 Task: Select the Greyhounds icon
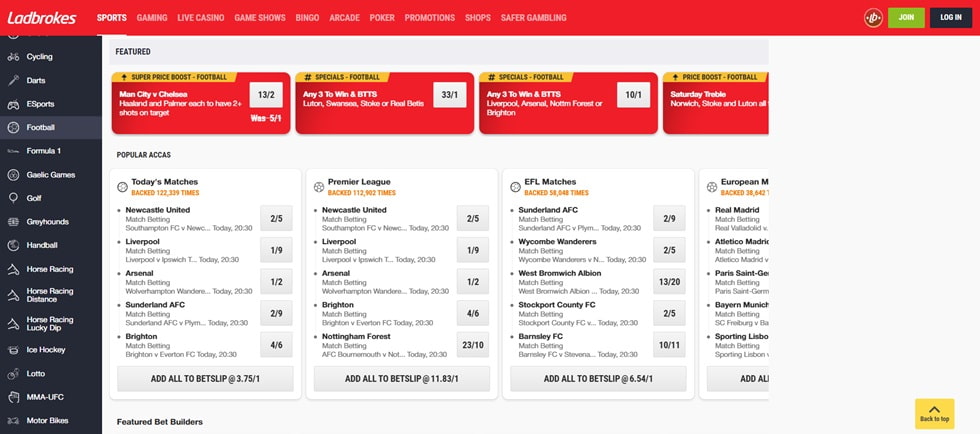tap(13, 222)
